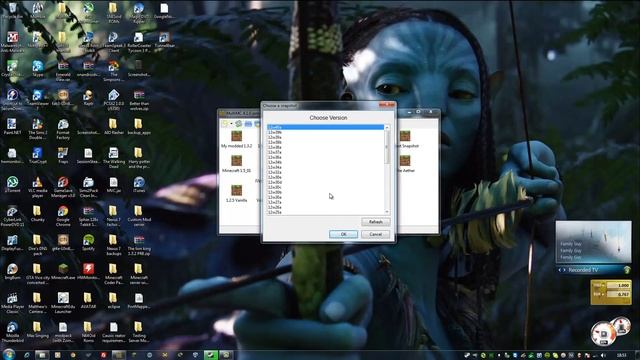
Task: Refresh the snapshot version list
Action: pyautogui.click(x=376, y=222)
